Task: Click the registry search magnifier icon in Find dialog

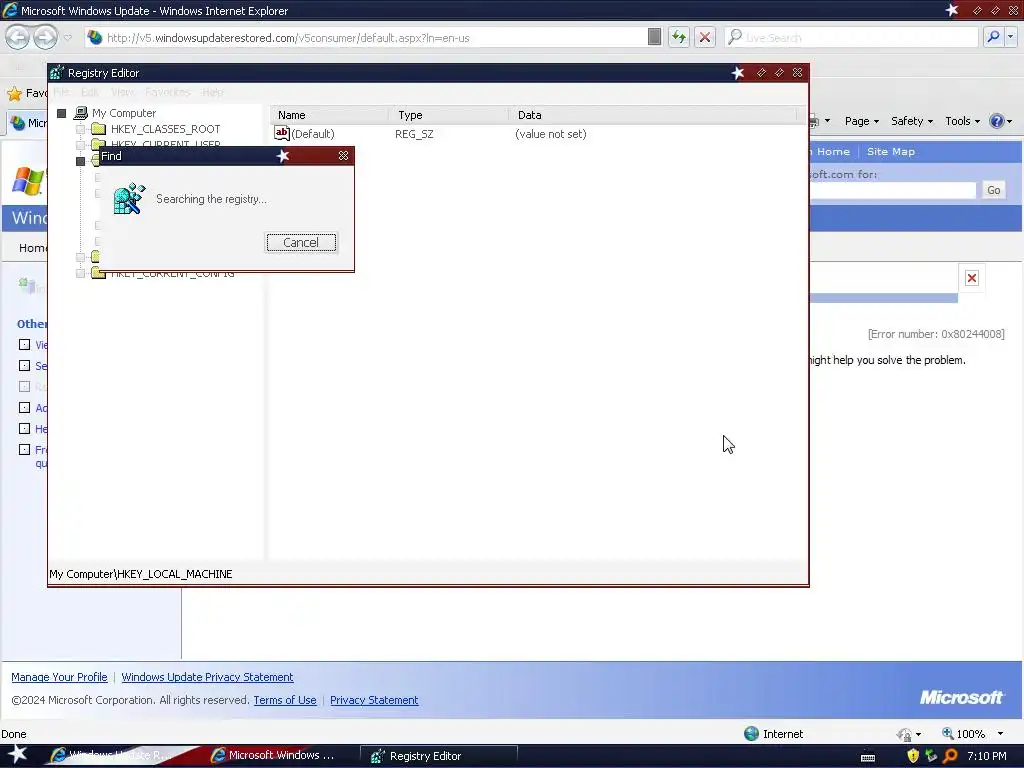Action: tap(129, 199)
